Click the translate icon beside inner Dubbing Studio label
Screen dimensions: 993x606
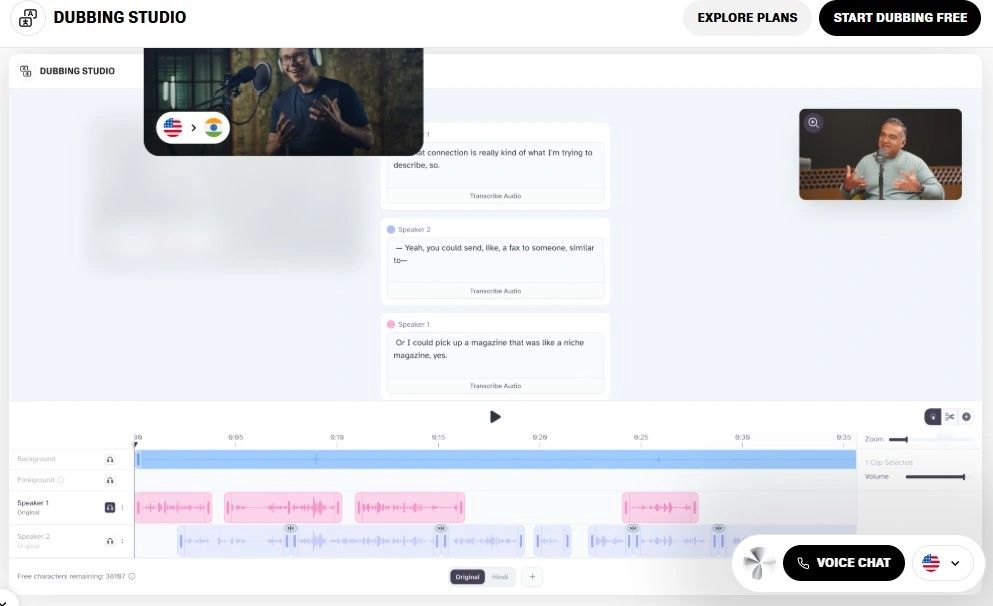[25, 71]
